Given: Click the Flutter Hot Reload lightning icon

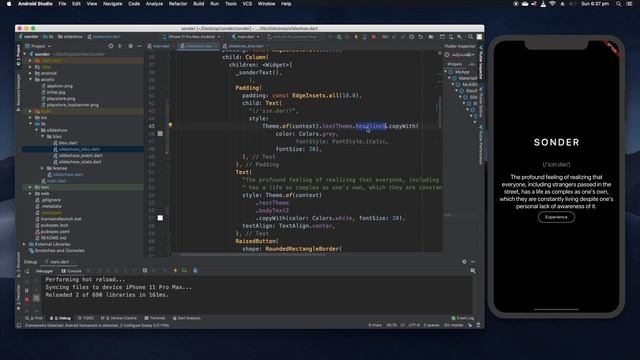Looking at the screenshot, I should click(x=356, y=37).
